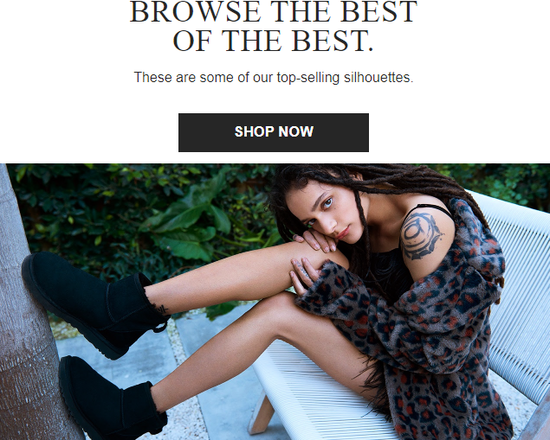Click the "Browse the best" headline line

coord(274,12)
